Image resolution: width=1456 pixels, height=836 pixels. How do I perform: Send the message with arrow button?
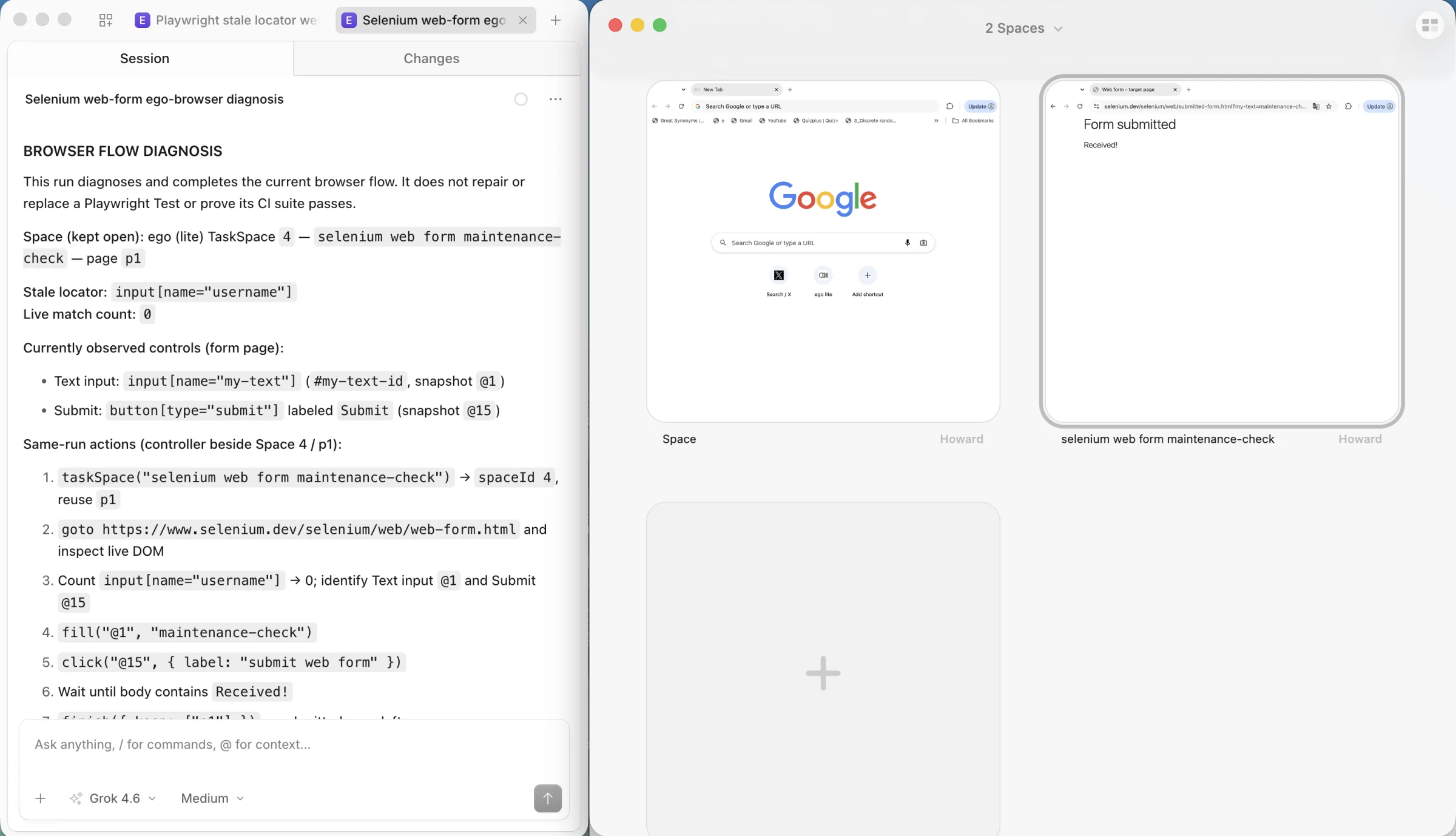(x=547, y=798)
